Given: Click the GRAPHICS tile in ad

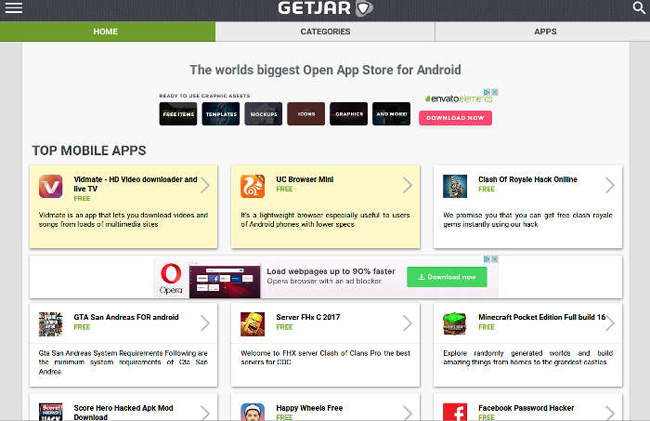Looking at the screenshot, I should 349,114.
